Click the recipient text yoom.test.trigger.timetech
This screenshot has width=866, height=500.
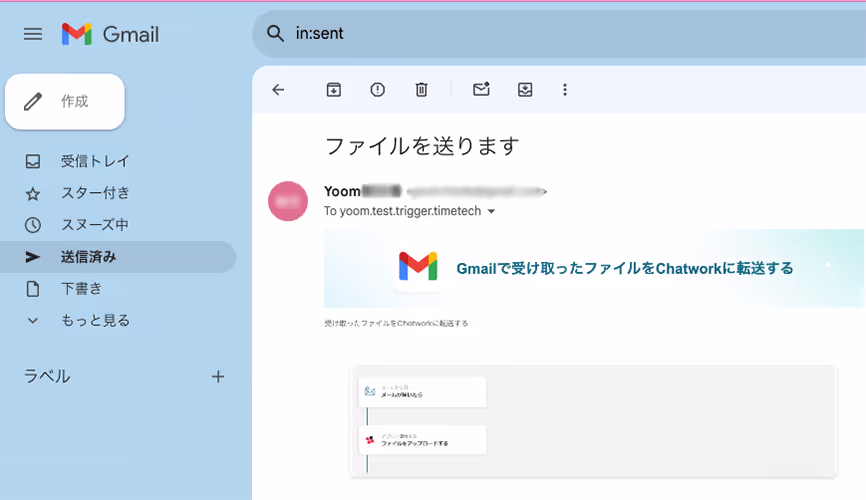(x=410, y=211)
